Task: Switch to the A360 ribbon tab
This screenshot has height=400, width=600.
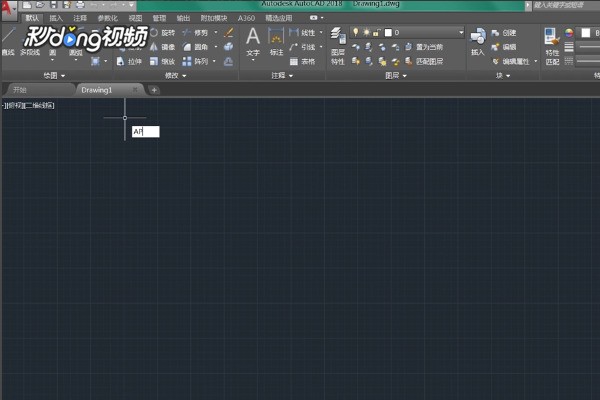Action: coord(246,18)
